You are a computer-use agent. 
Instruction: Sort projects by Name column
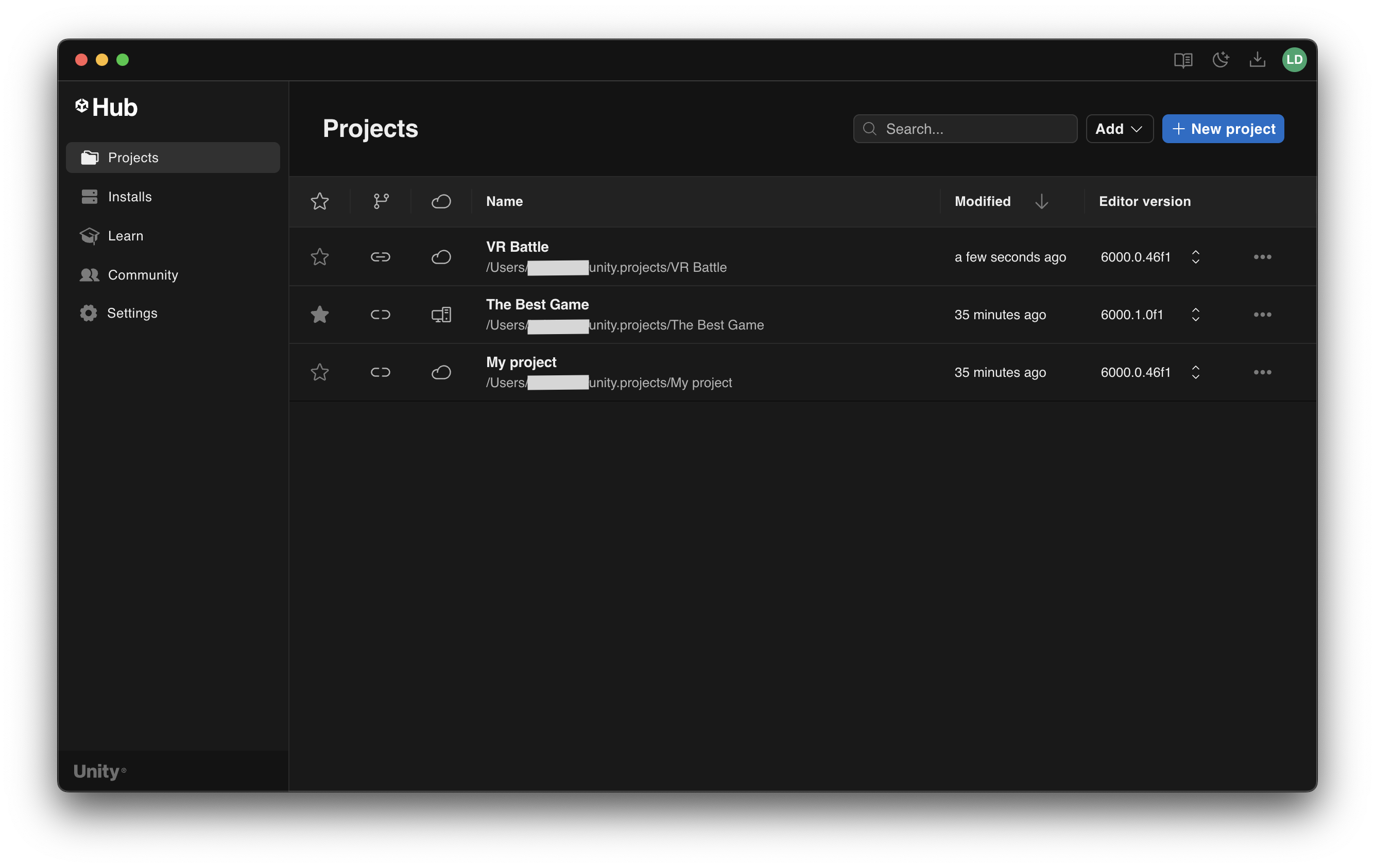point(504,201)
